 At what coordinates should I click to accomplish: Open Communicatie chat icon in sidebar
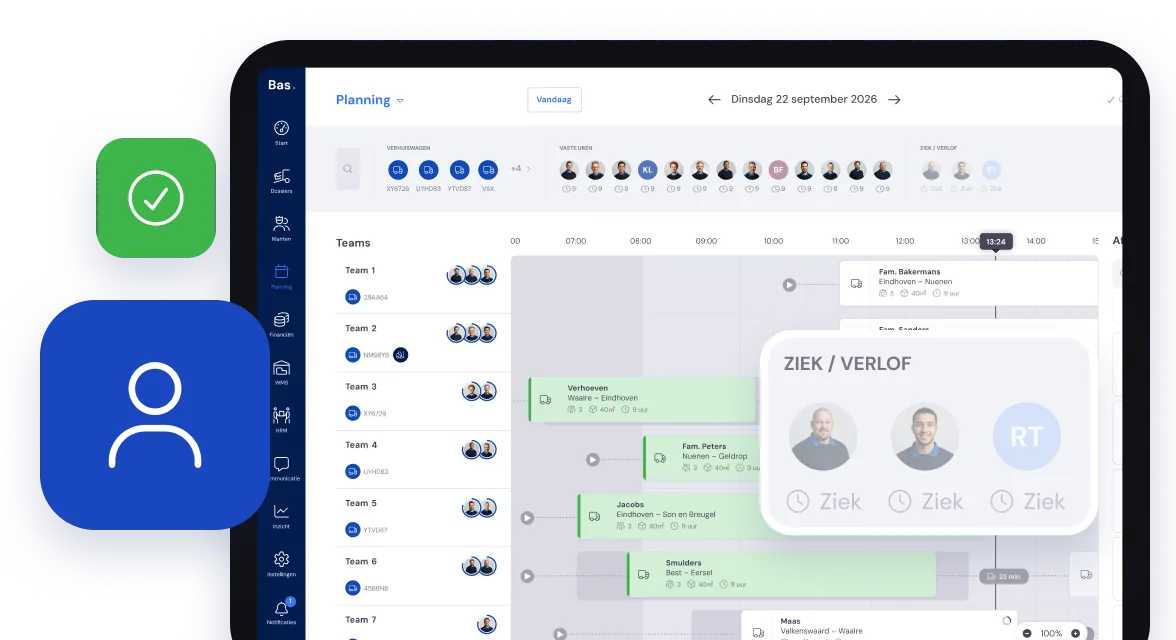click(x=281, y=464)
